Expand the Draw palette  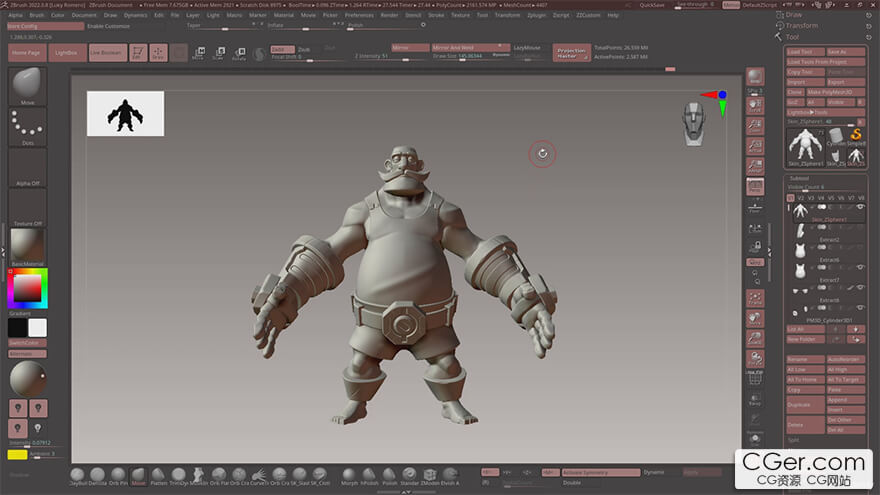coord(796,15)
